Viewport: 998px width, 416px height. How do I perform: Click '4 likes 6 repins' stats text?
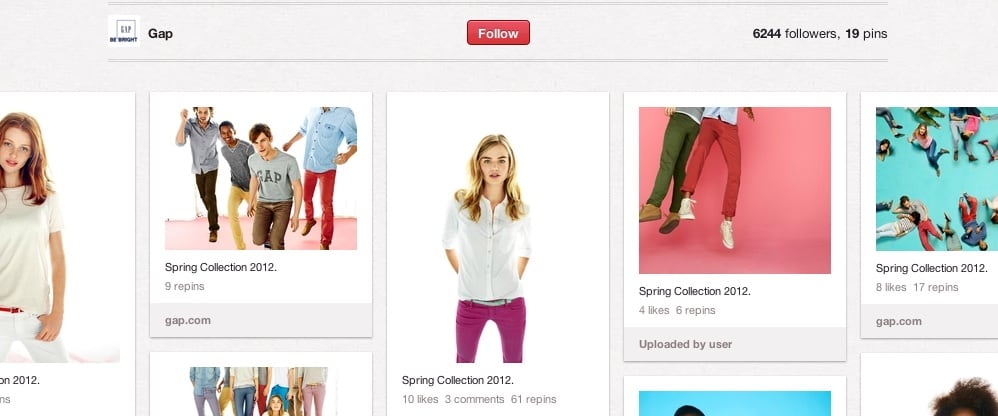[x=675, y=311]
